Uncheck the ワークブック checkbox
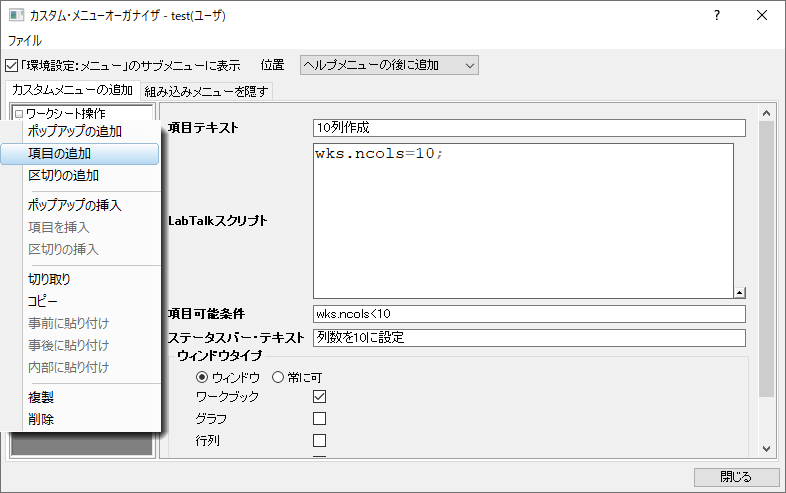 [x=319, y=397]
